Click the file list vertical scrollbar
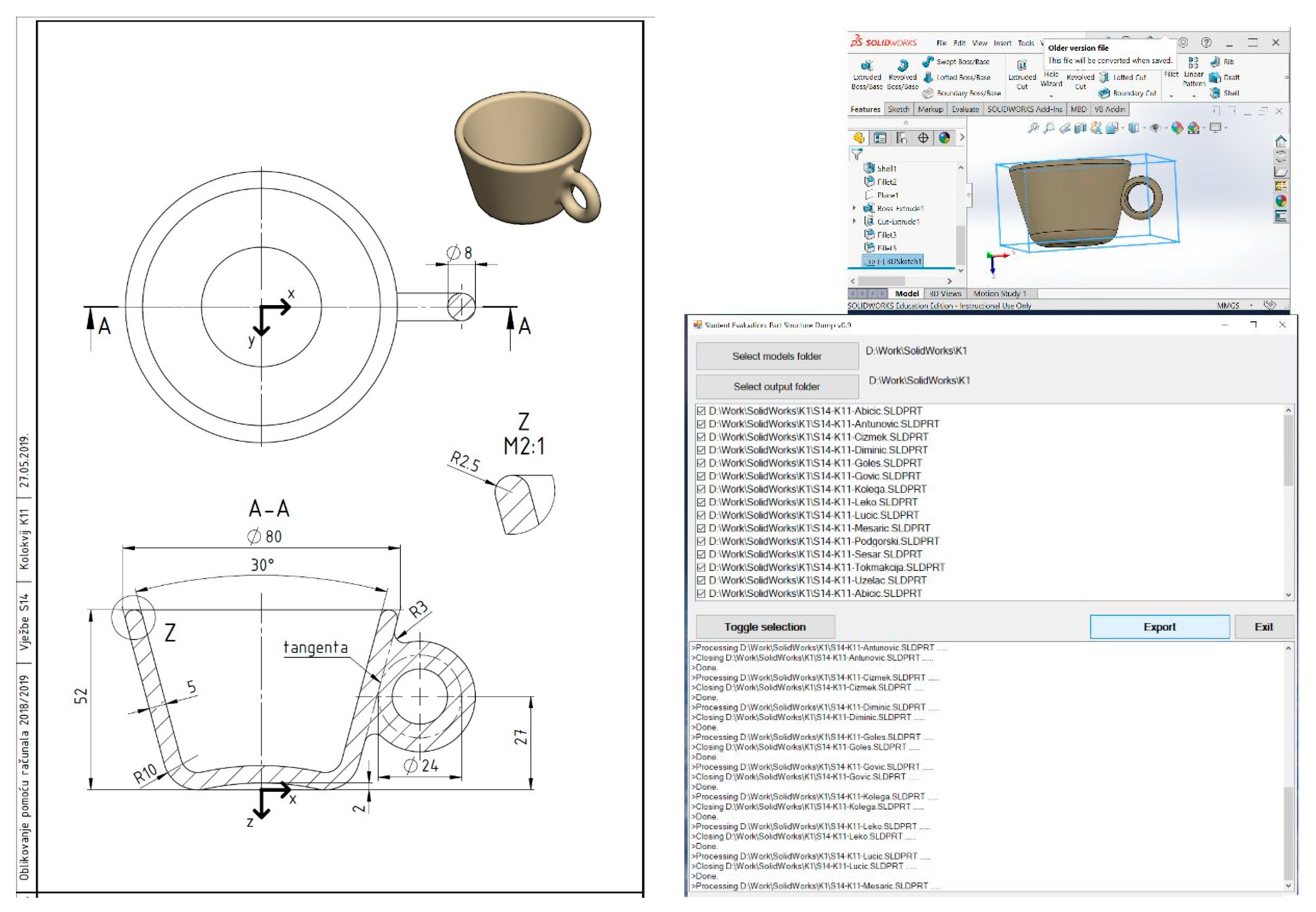 (1288, 502)
